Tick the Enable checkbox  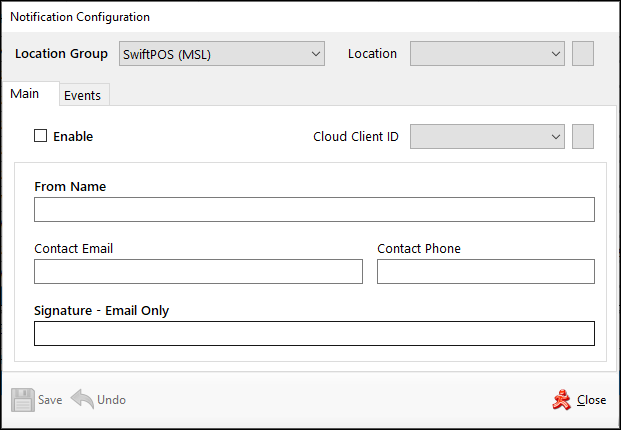point(41,136)
